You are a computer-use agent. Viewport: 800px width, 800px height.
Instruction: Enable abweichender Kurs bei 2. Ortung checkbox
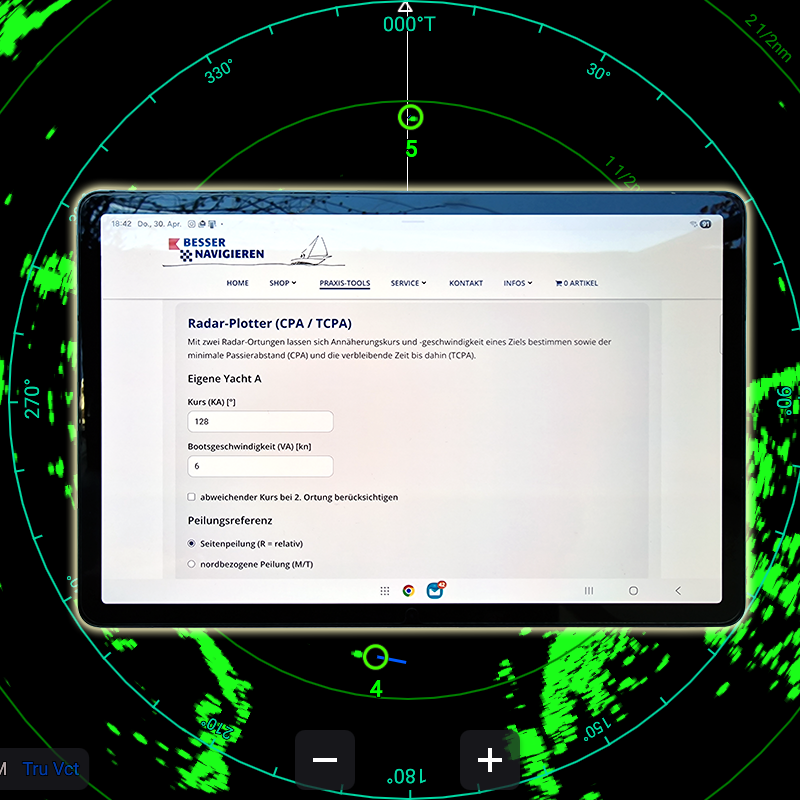point(191,497)
